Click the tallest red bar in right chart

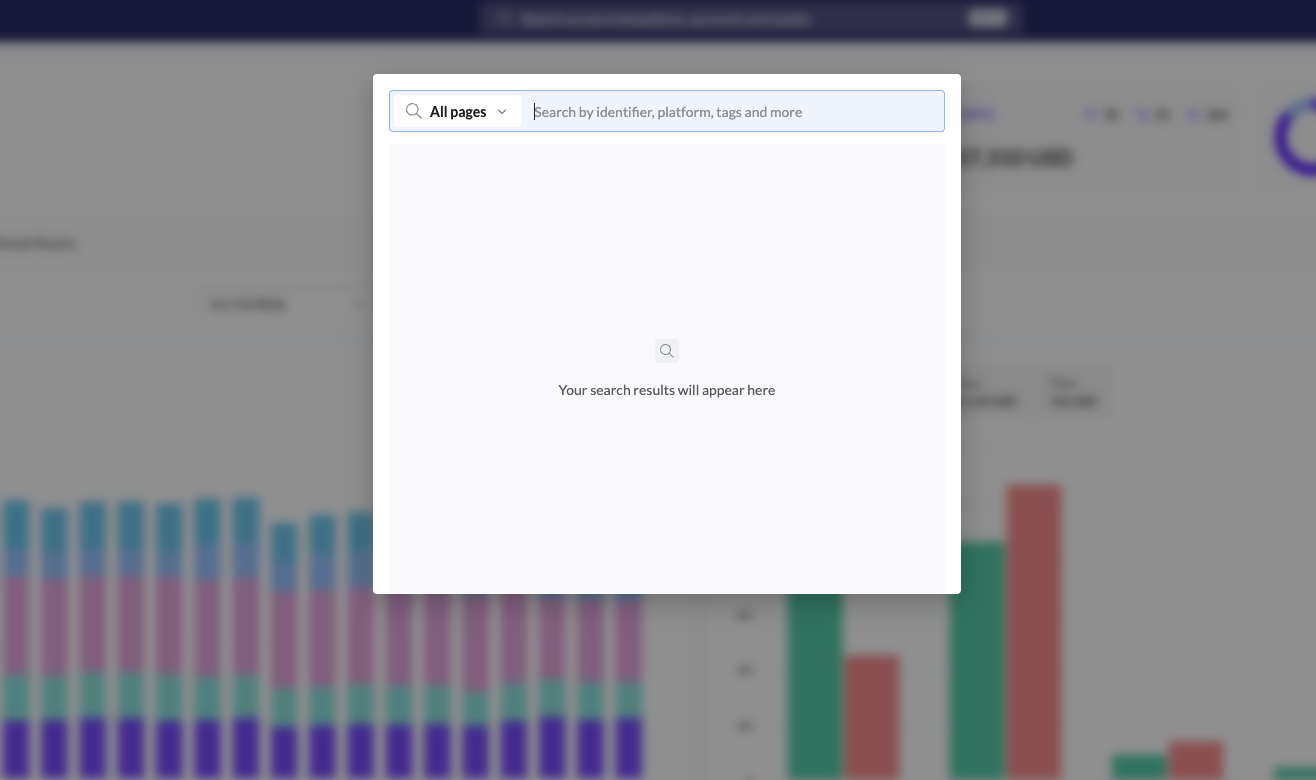[x=1034, y=630]
